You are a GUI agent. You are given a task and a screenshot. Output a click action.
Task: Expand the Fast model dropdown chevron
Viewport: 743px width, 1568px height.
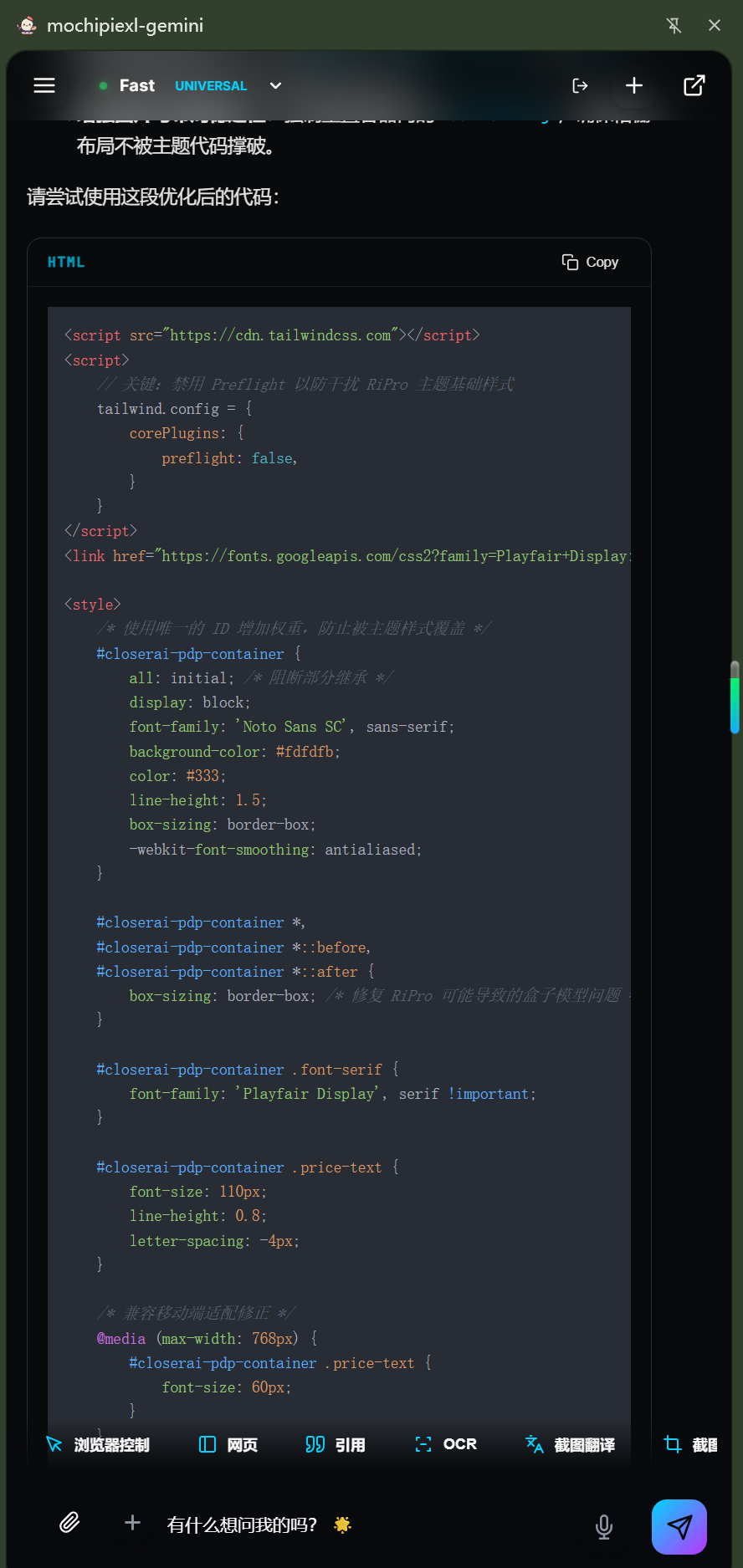pyautogui.click(x=275, y=85)
